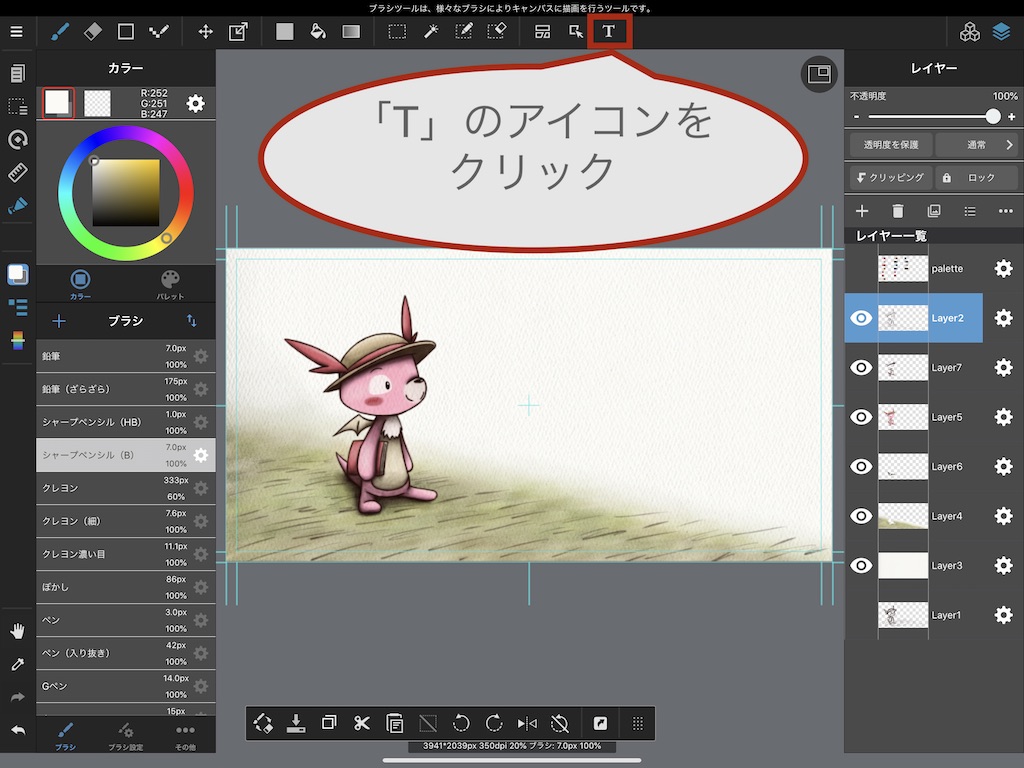
Task: Toggle visibility of Layer3
Action: coord(861,566)
